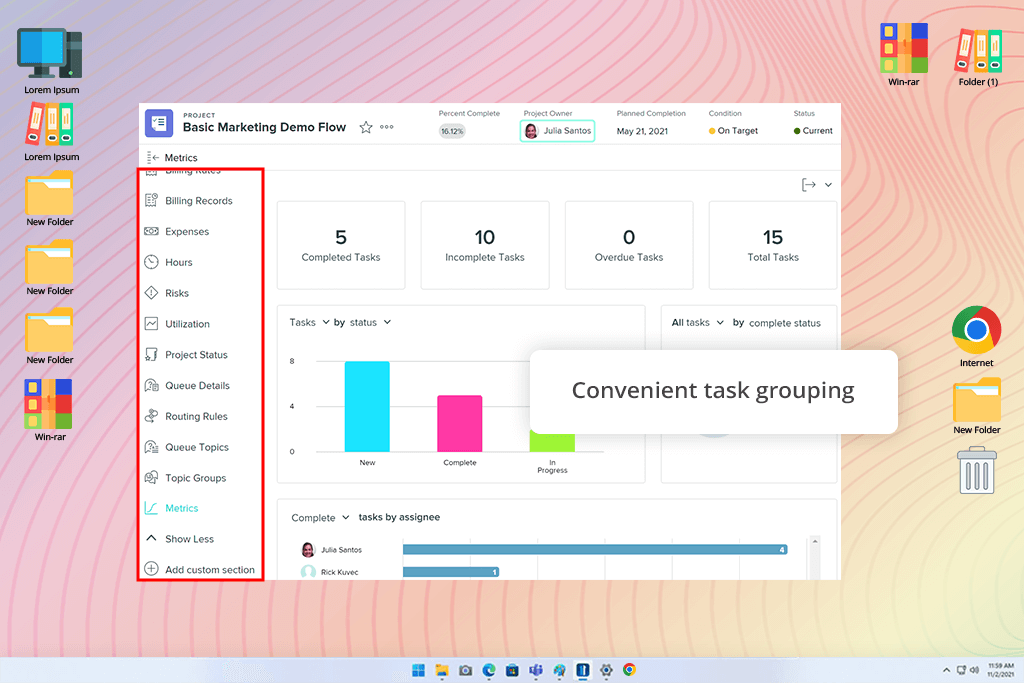This screenshot has height=683, width=1024.
Task: Open the three-dot project options menu
Action: (x=387, y=127)
